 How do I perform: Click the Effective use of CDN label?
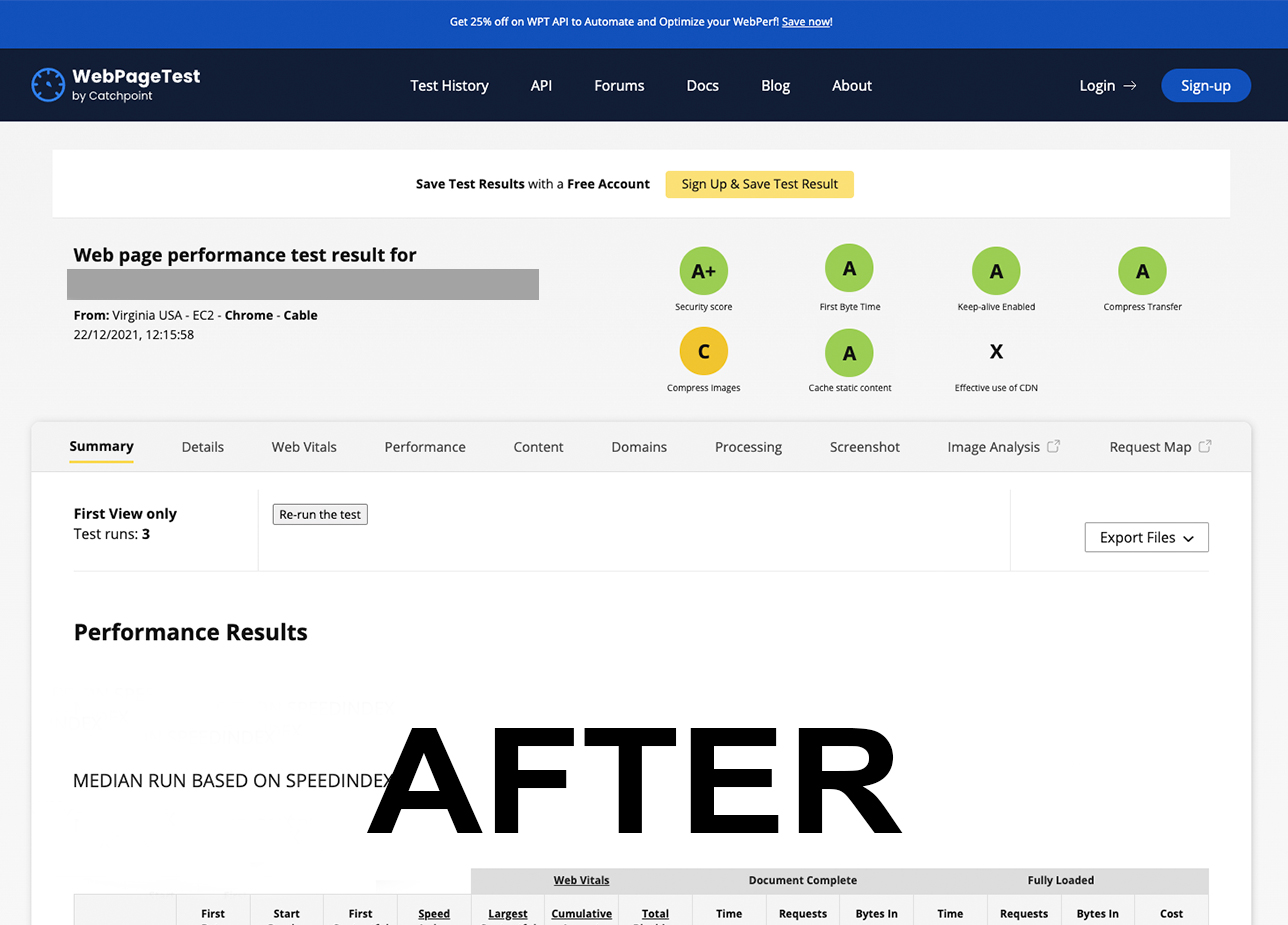click(996, 388)
